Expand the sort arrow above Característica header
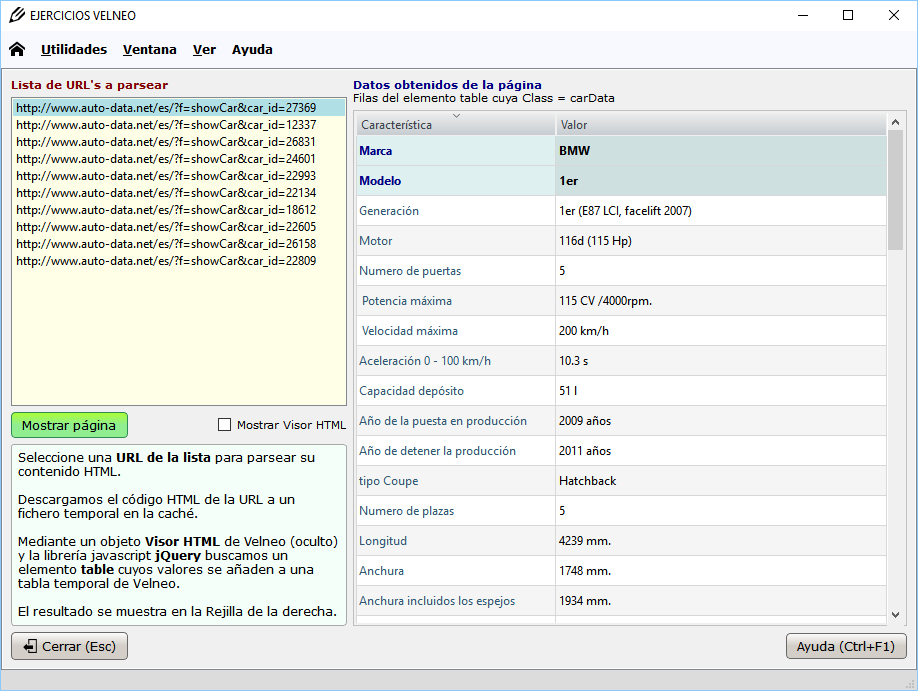This screenshot has height=691, width=918. (457, 116)
